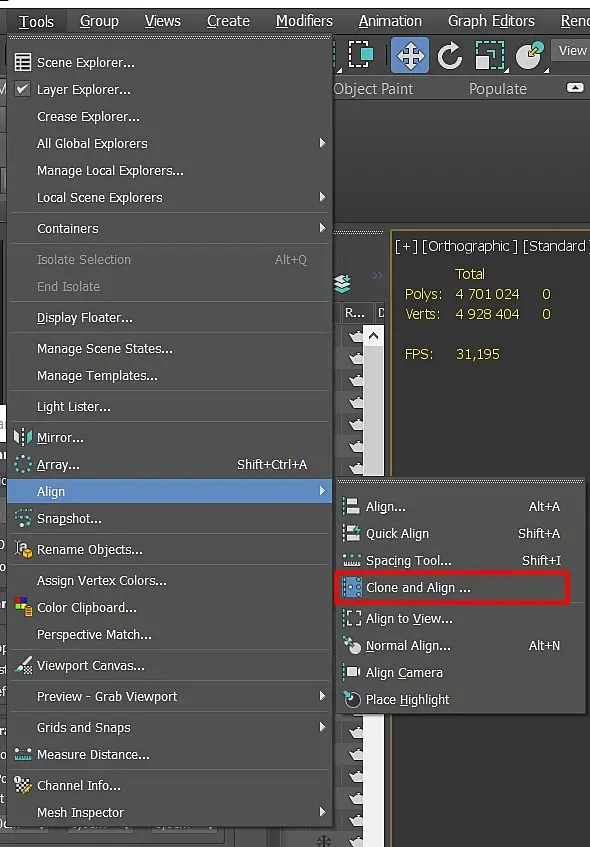The width and height of the screenshot is (590, 847).
Task: Choose Place Highlight icon
Action: pos(352,700)
